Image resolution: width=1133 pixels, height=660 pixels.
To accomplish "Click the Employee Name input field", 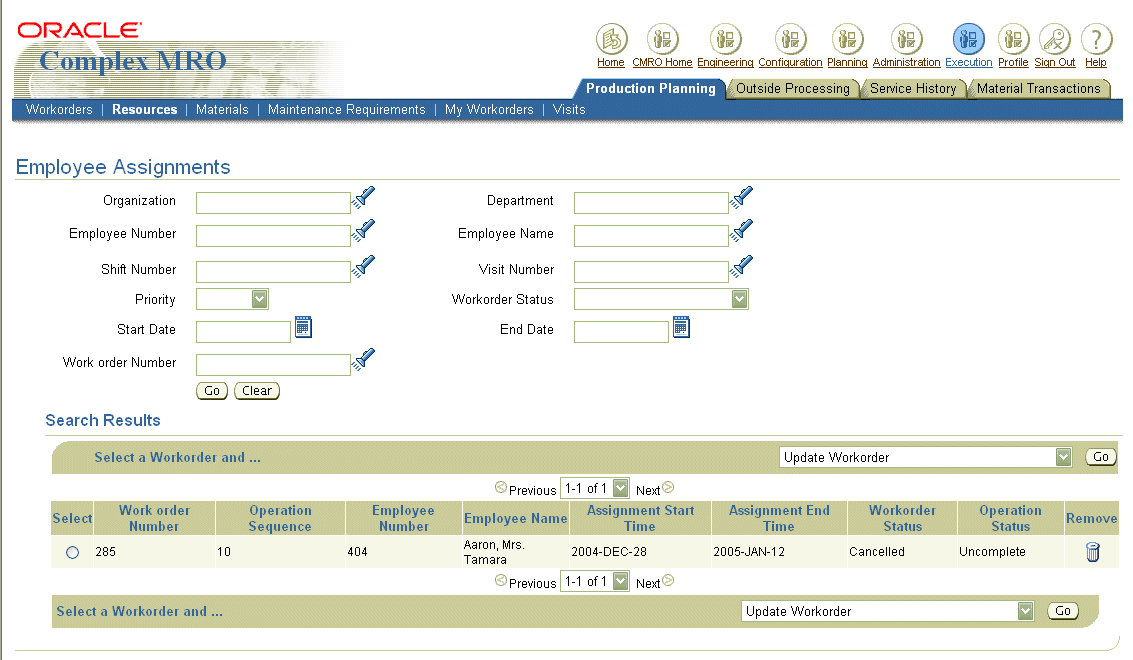I will (x=651, y=236).
